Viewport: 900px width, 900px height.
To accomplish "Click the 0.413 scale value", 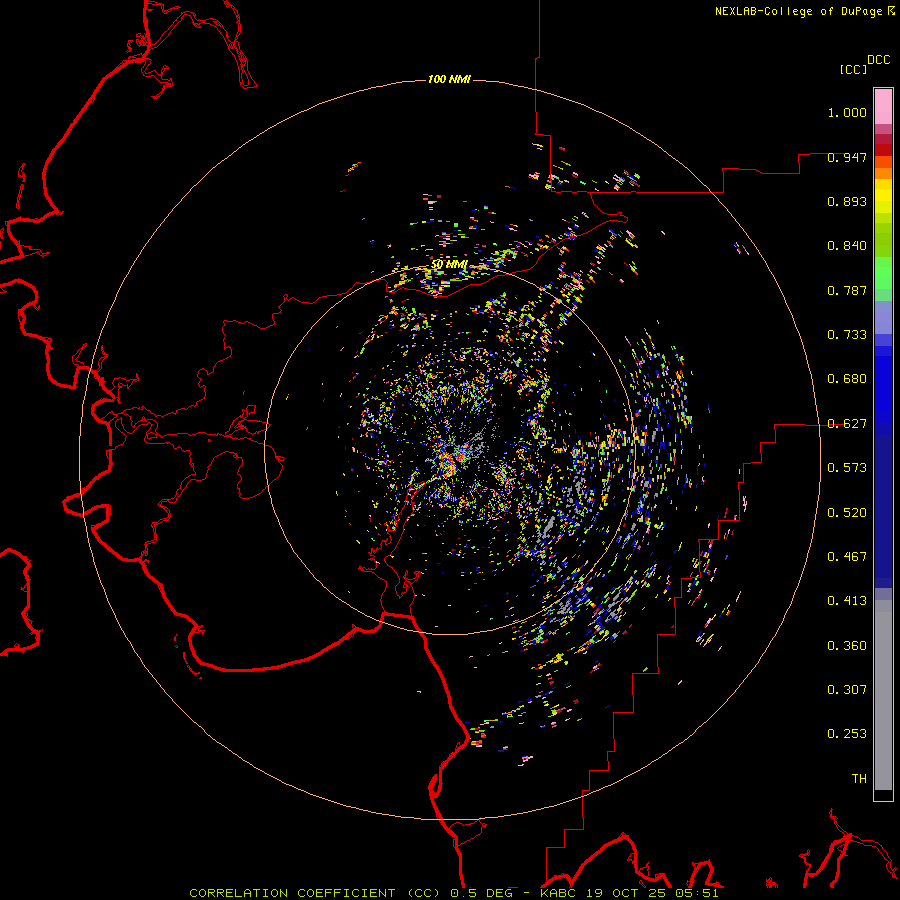I will (x=847, y=601).
